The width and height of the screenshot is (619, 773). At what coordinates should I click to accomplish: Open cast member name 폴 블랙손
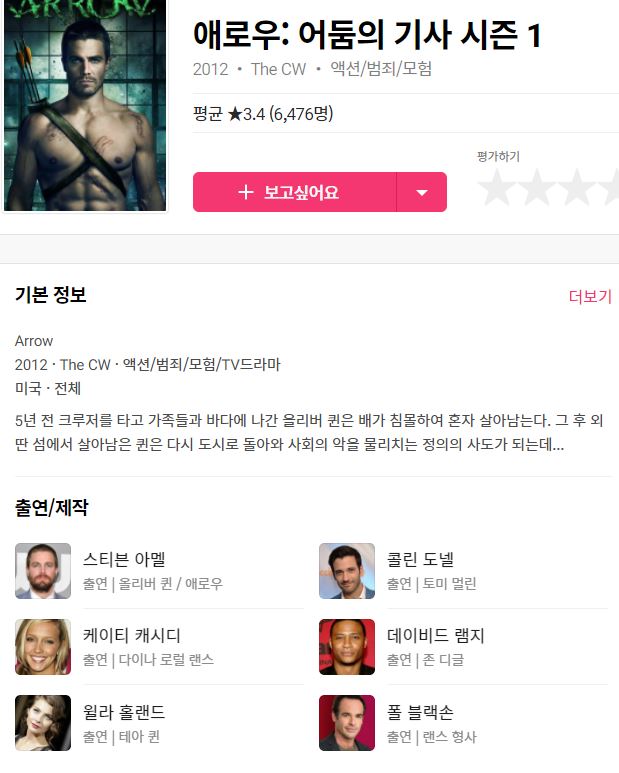420,712
